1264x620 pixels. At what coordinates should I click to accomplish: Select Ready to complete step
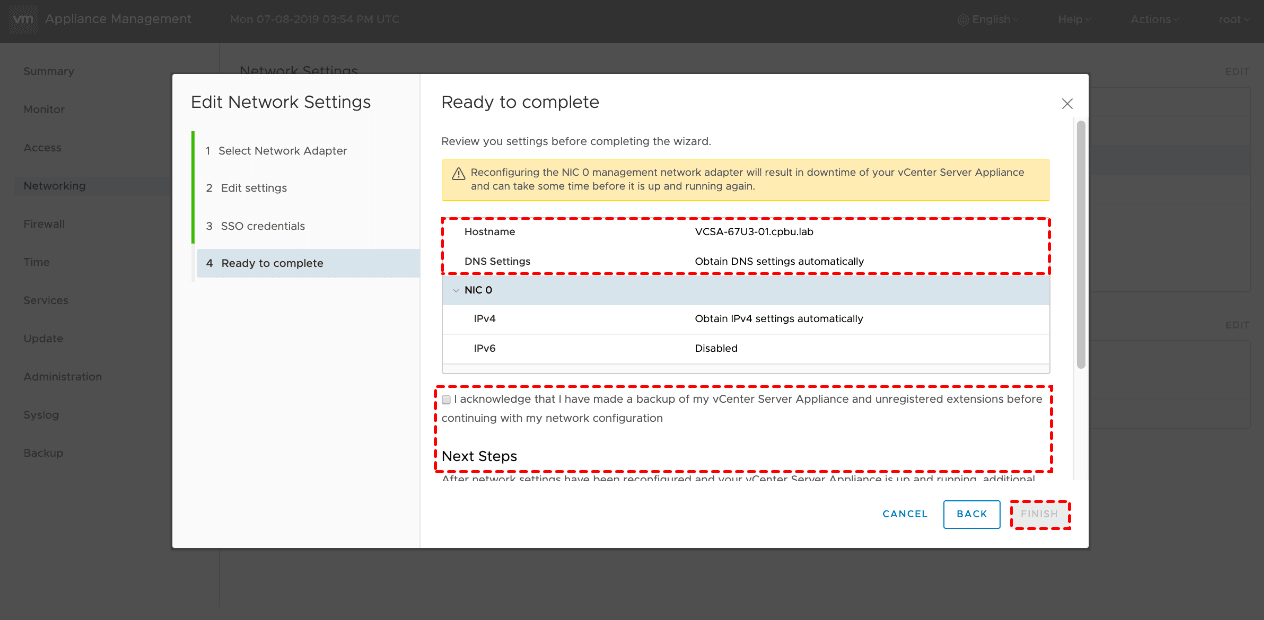click(x=272, y=263)
